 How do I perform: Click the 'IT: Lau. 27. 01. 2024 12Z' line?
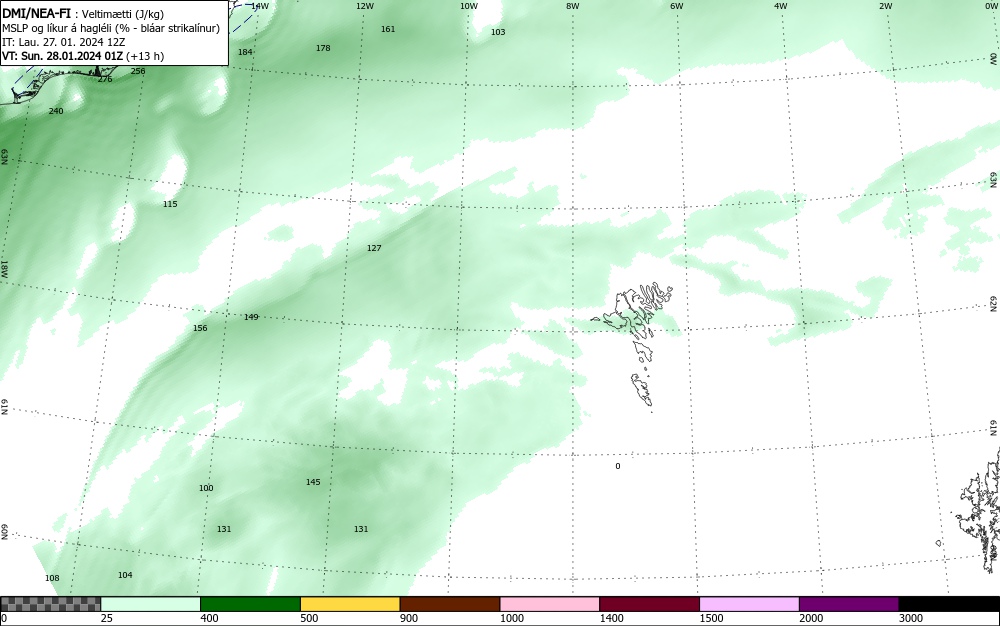[x=64, y=42]
